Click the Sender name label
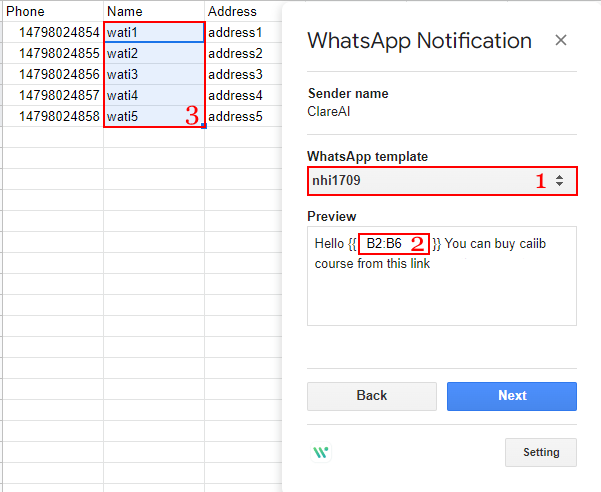The image size is (601, 492). (x=348, y=93)
